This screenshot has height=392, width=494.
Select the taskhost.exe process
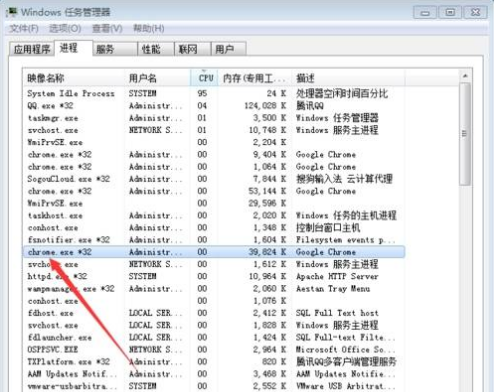[214, 216]
